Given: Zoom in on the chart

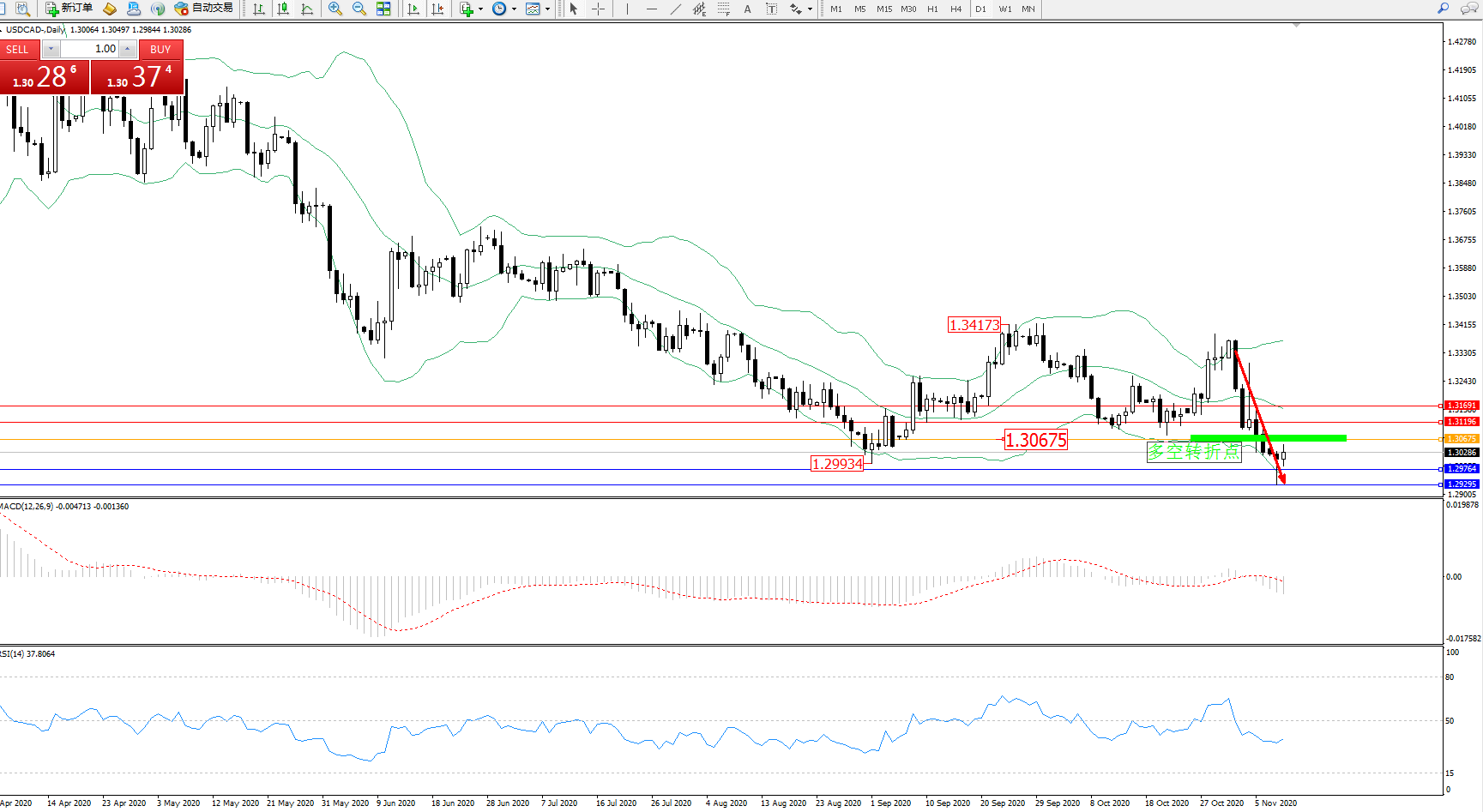Looking at the screenshot, I should point(335,9).
